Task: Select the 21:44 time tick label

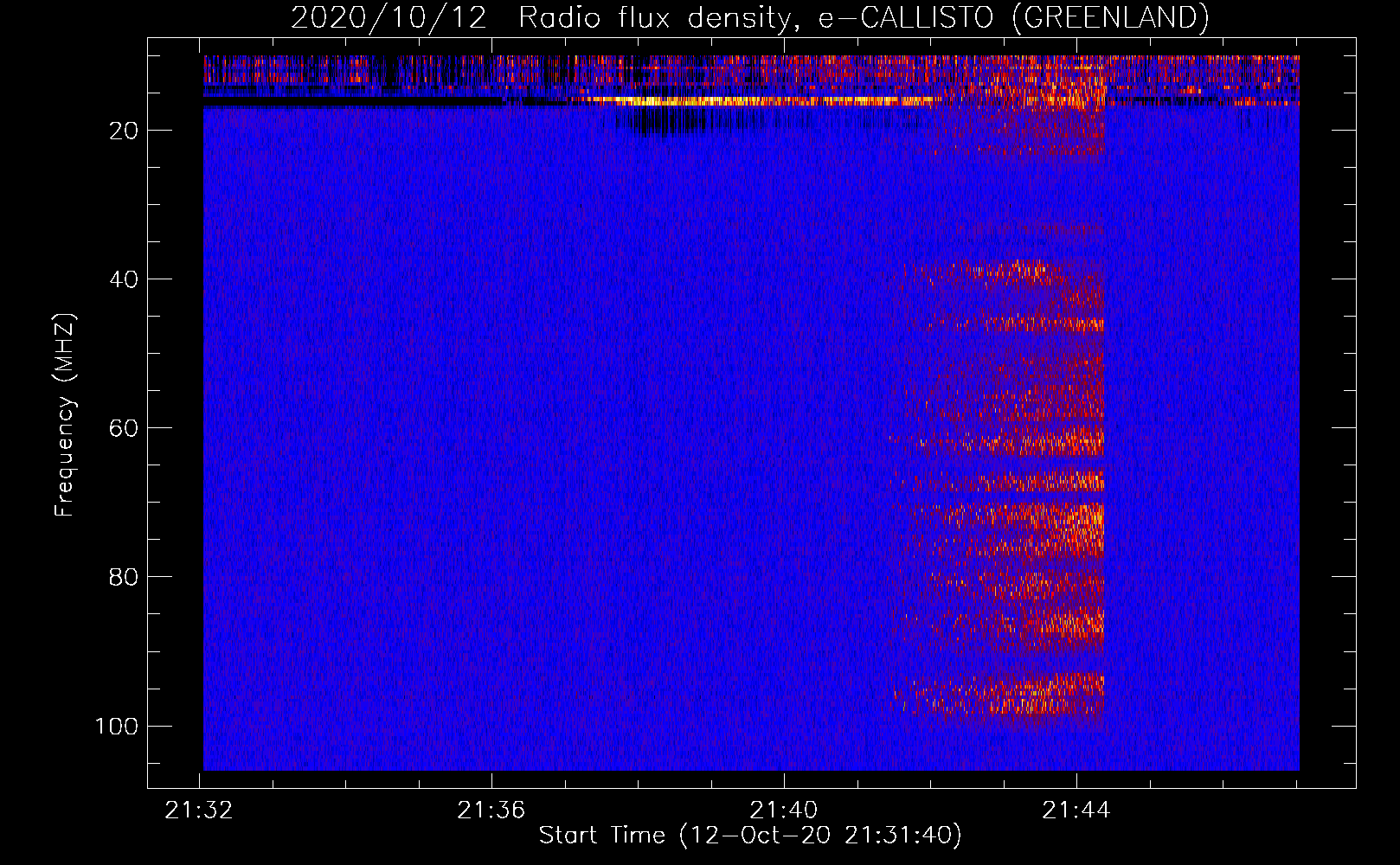Action: [1076, 811]
